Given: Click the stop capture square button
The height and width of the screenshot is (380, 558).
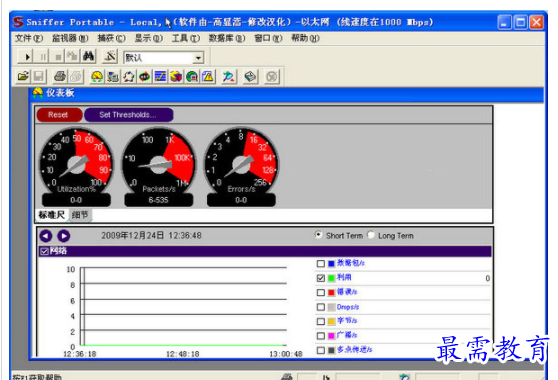Looking at the screenshot, I should tap(58, 57).
